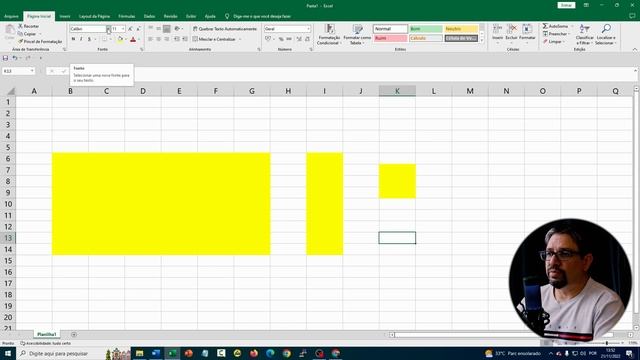This screenshot has width=640, height=360.
Task: Increase decimal places
Action: (299, 39)
